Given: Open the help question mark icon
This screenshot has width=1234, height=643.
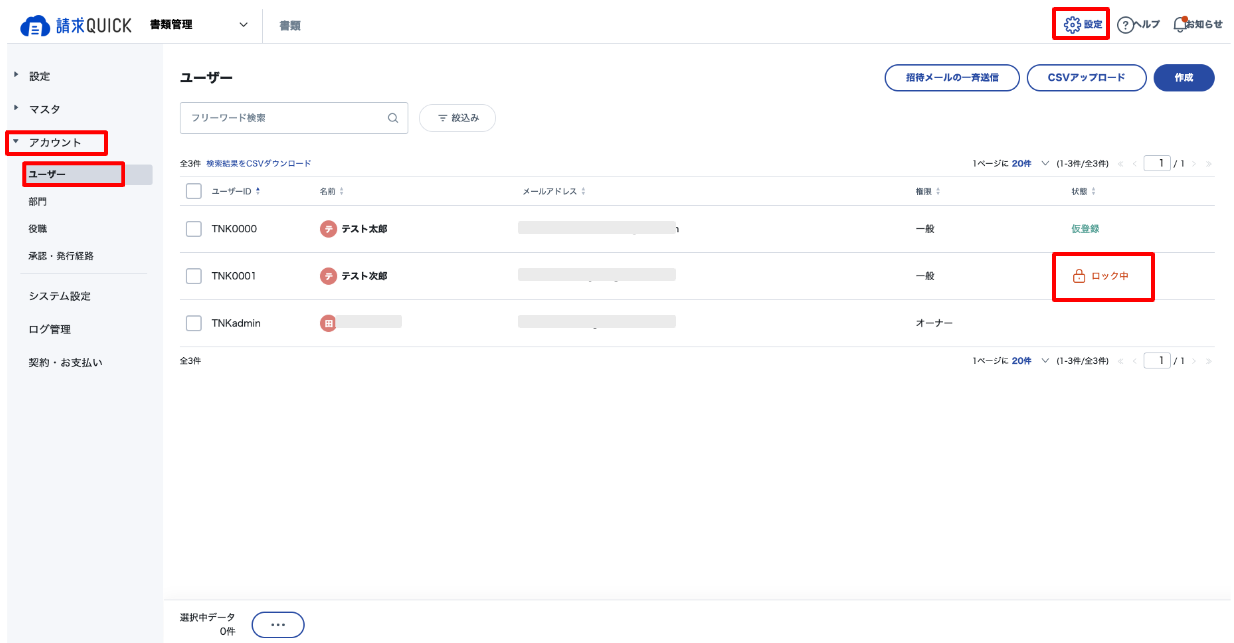Looking at the screenshot, I should (x=1125, y=25).
